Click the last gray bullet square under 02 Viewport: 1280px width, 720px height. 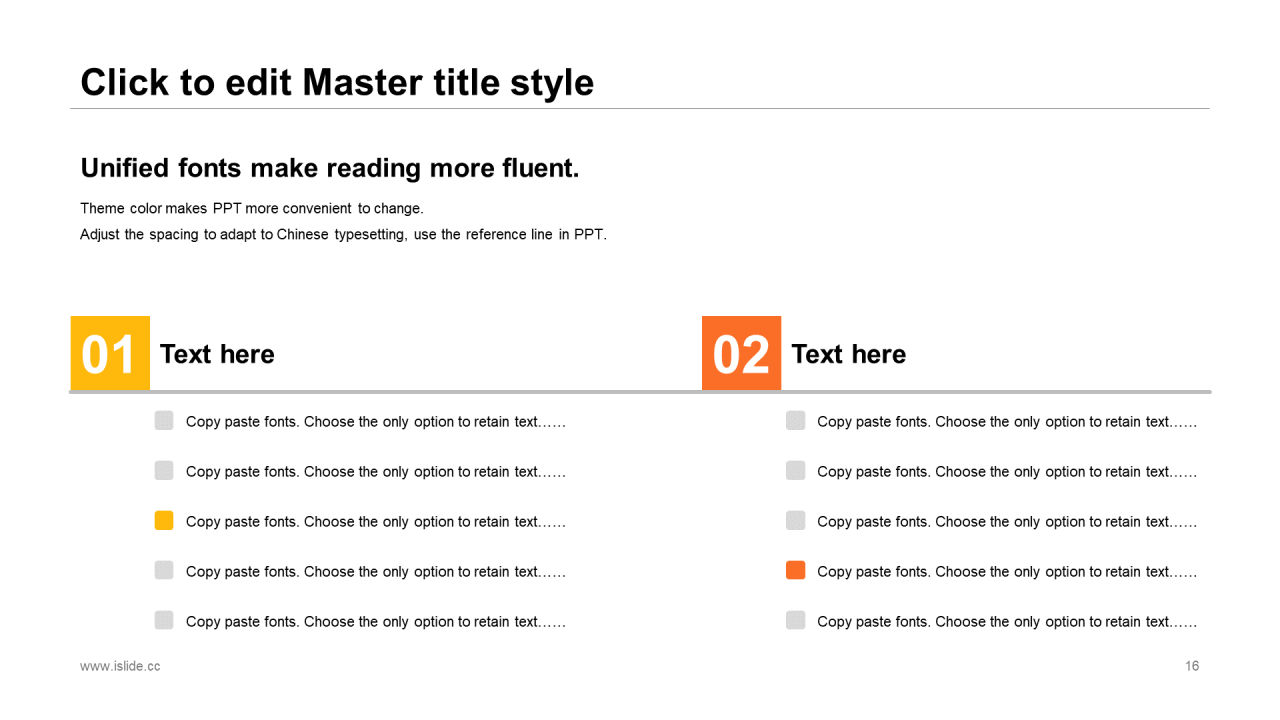795,620
